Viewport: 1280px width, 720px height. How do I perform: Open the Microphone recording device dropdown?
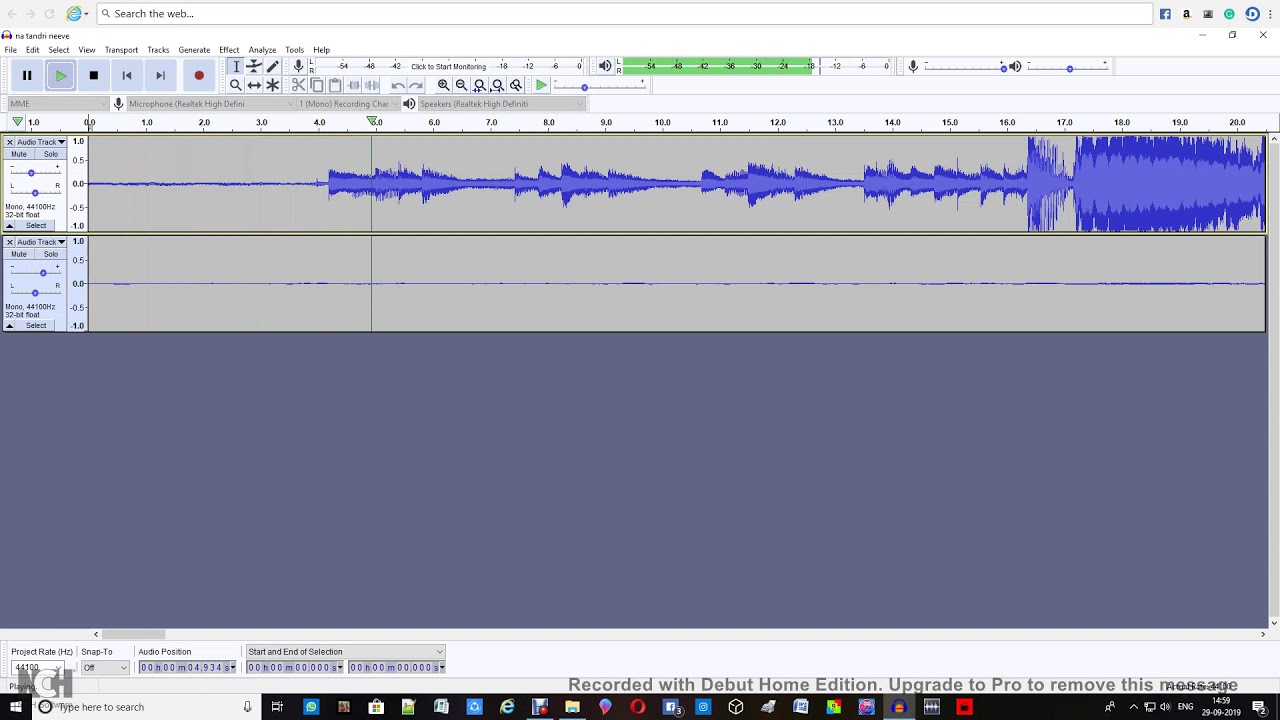[211, 104]
